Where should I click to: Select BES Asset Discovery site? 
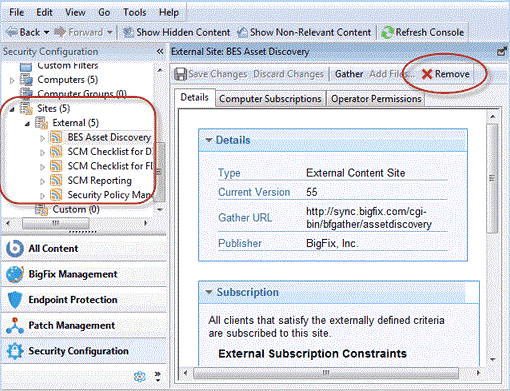click(109, 137)
